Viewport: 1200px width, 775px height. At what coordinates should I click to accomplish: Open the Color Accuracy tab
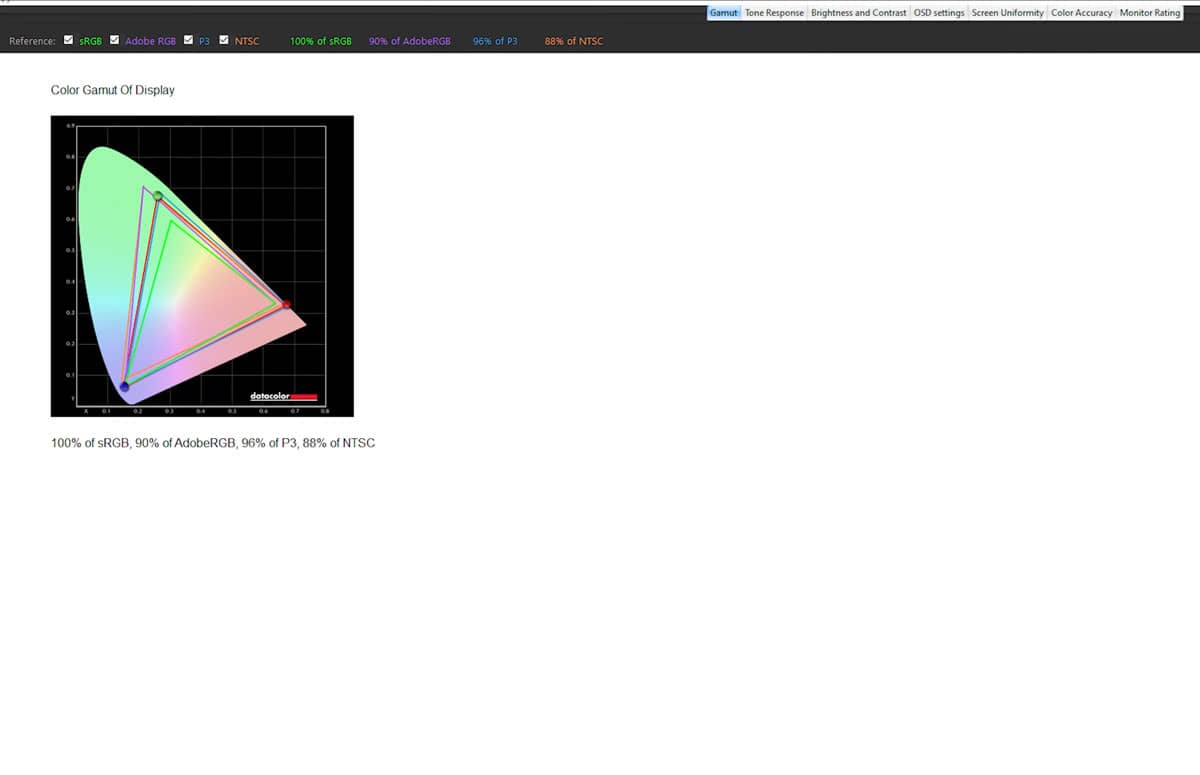coord(1081,13)
